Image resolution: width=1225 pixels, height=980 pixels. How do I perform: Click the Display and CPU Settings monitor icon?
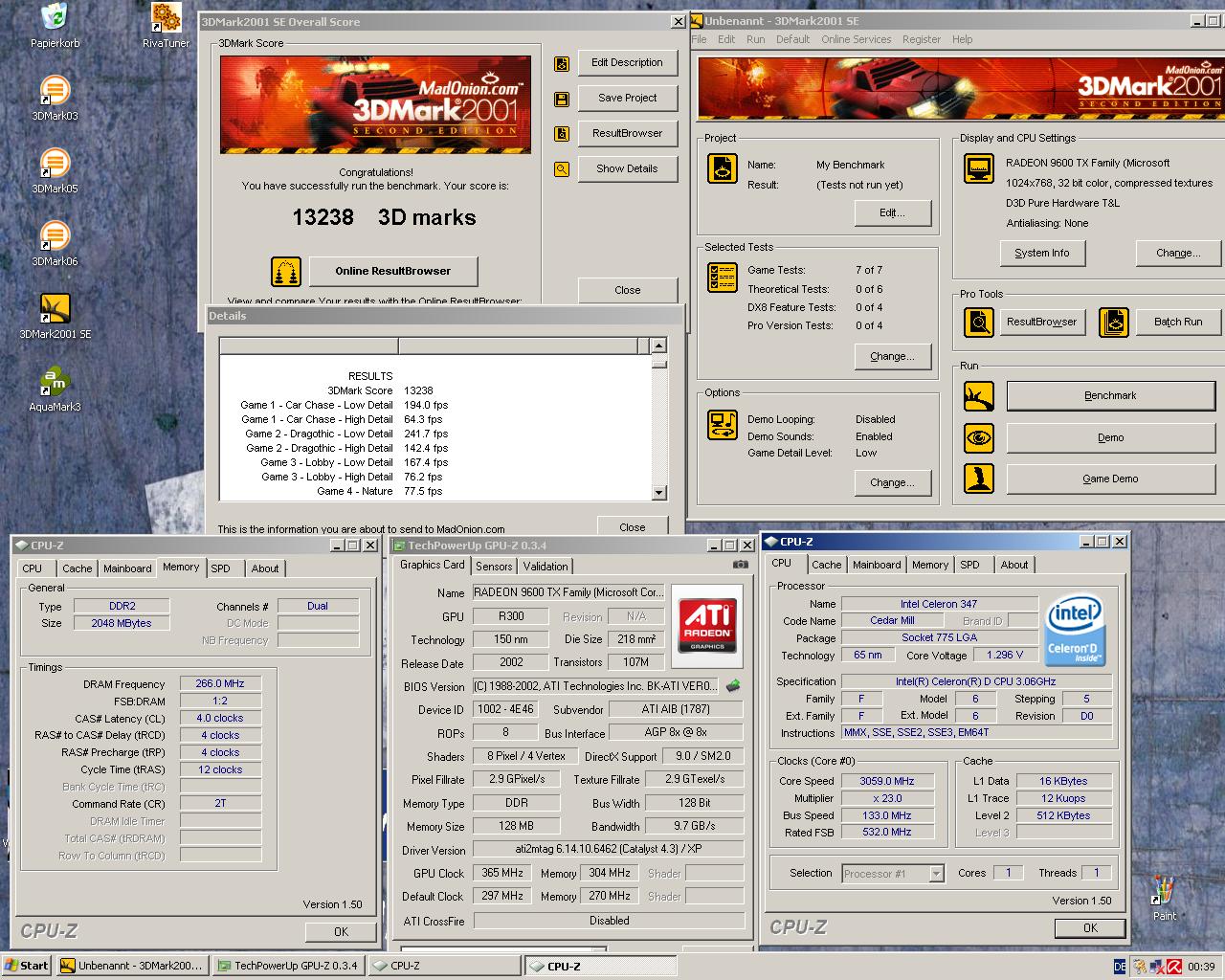(978, 168)
